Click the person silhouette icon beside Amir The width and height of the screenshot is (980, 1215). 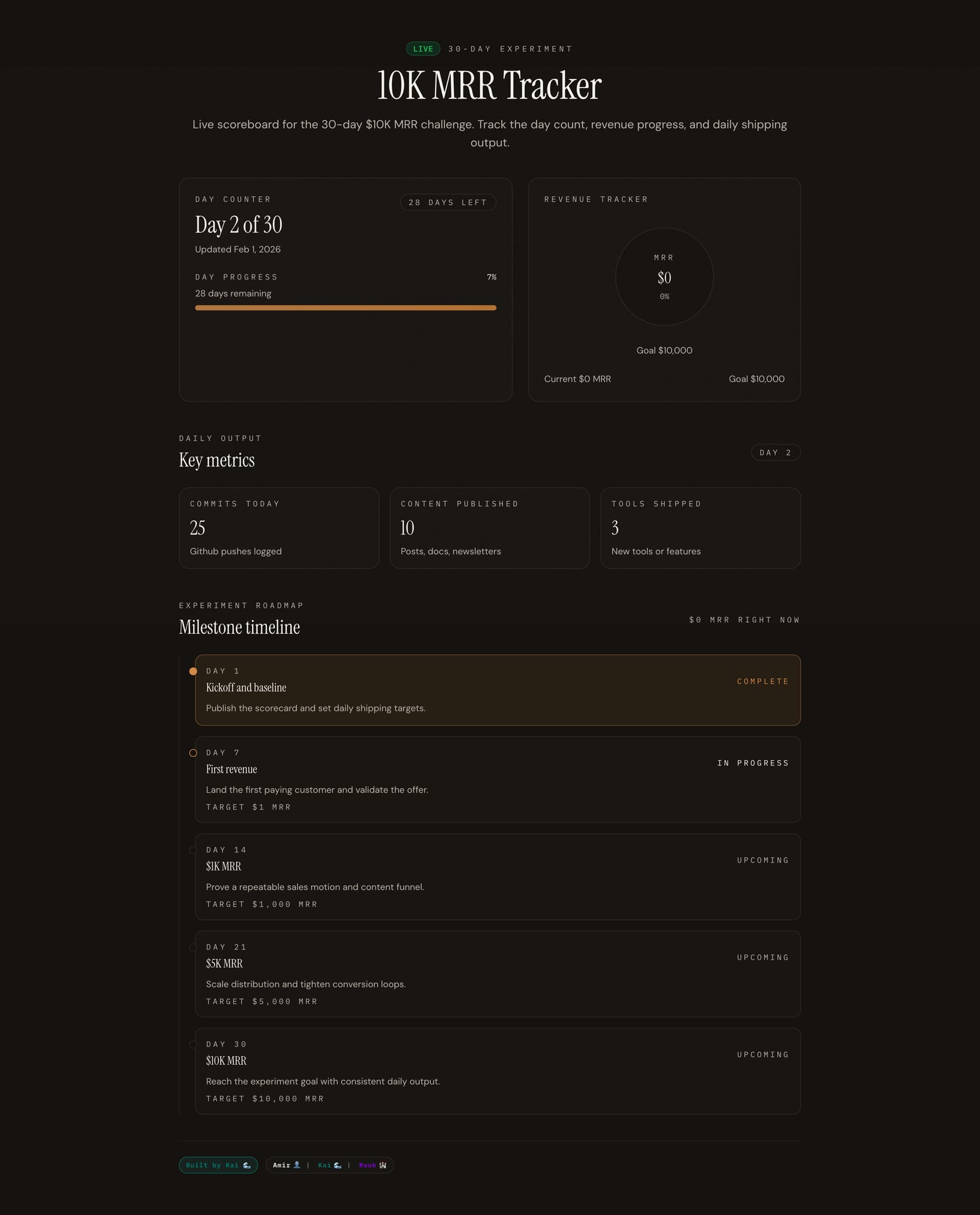(297, 1165)
